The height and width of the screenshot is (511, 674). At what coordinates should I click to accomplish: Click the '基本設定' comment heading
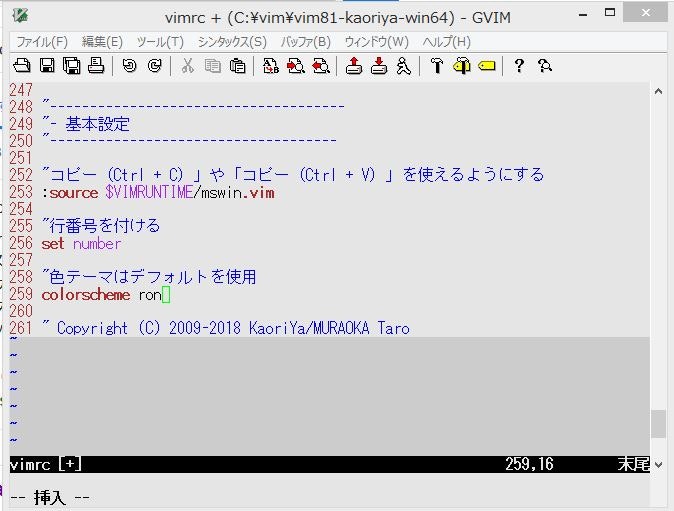click(x=98, y=124)
